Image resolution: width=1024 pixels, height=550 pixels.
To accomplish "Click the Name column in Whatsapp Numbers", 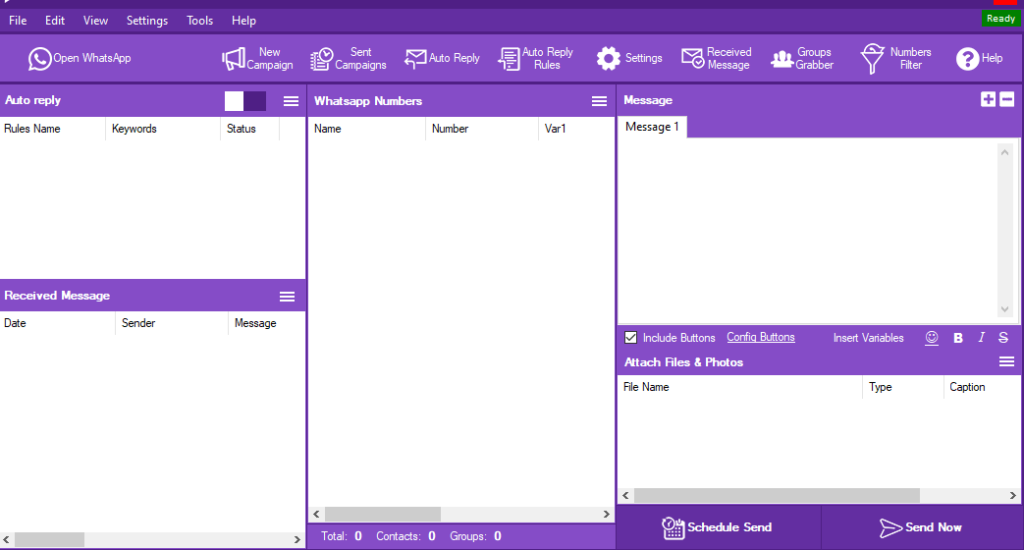I will pos(367,129).
